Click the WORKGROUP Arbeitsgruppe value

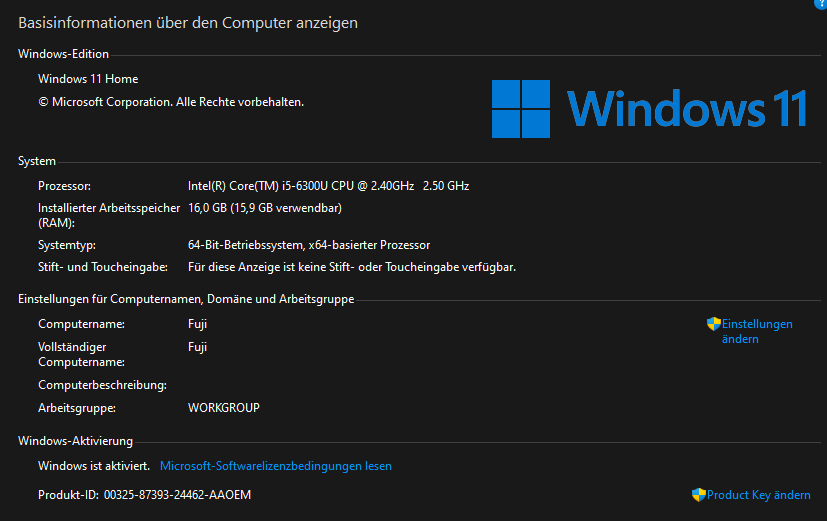tap(224, 408)
